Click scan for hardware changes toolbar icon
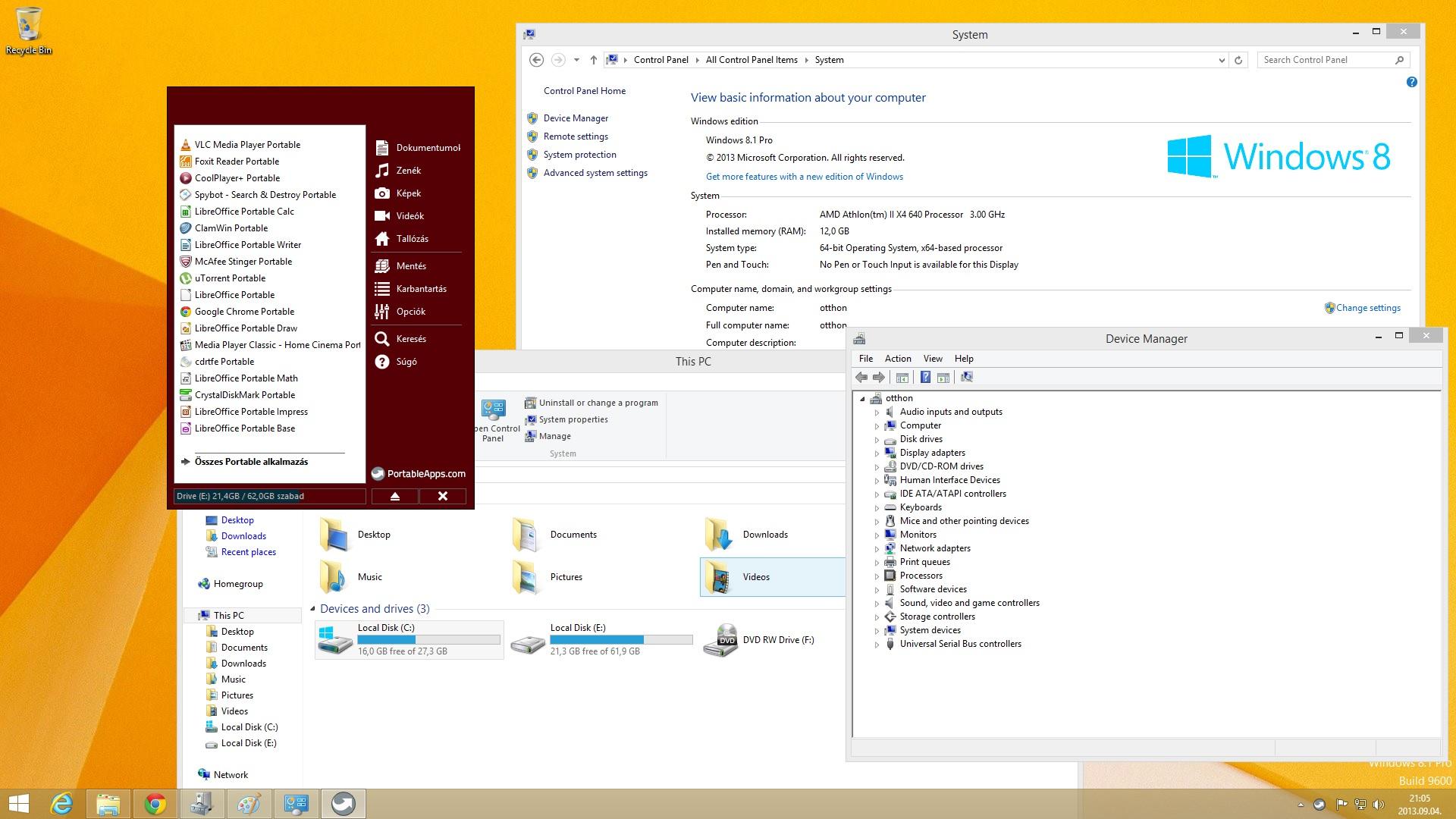 (967, 378)
